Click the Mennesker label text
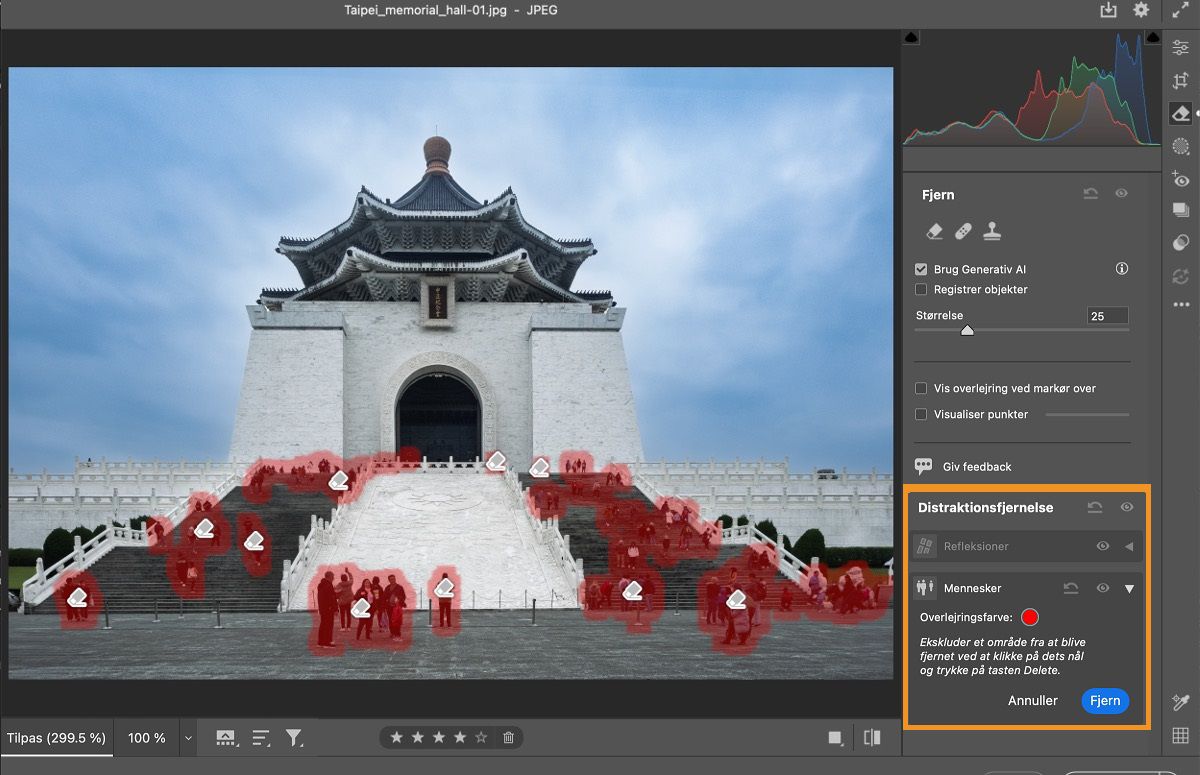 tap(972, 589)
